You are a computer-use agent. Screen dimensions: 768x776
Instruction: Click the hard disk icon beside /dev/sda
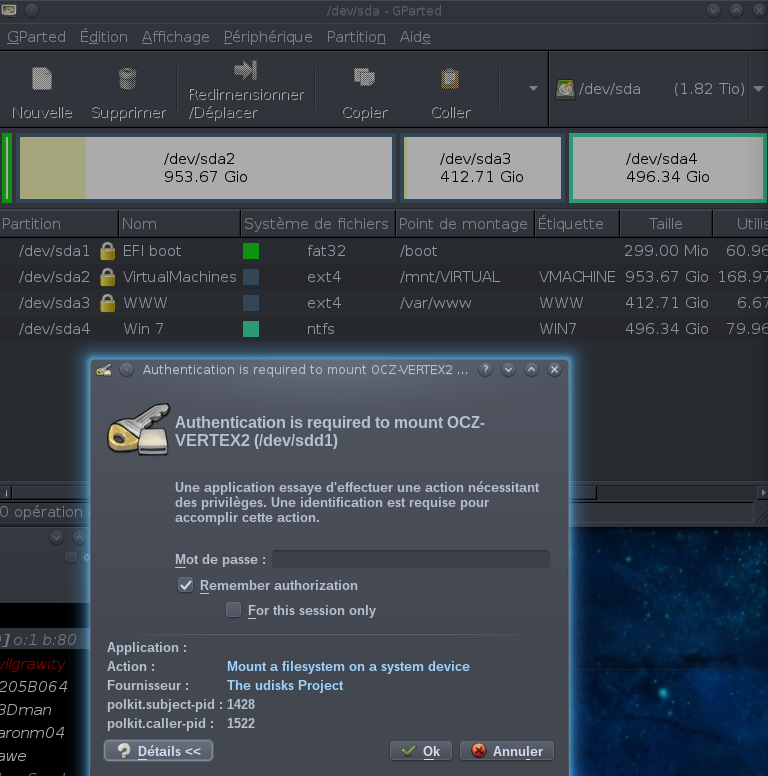(565, 89)
